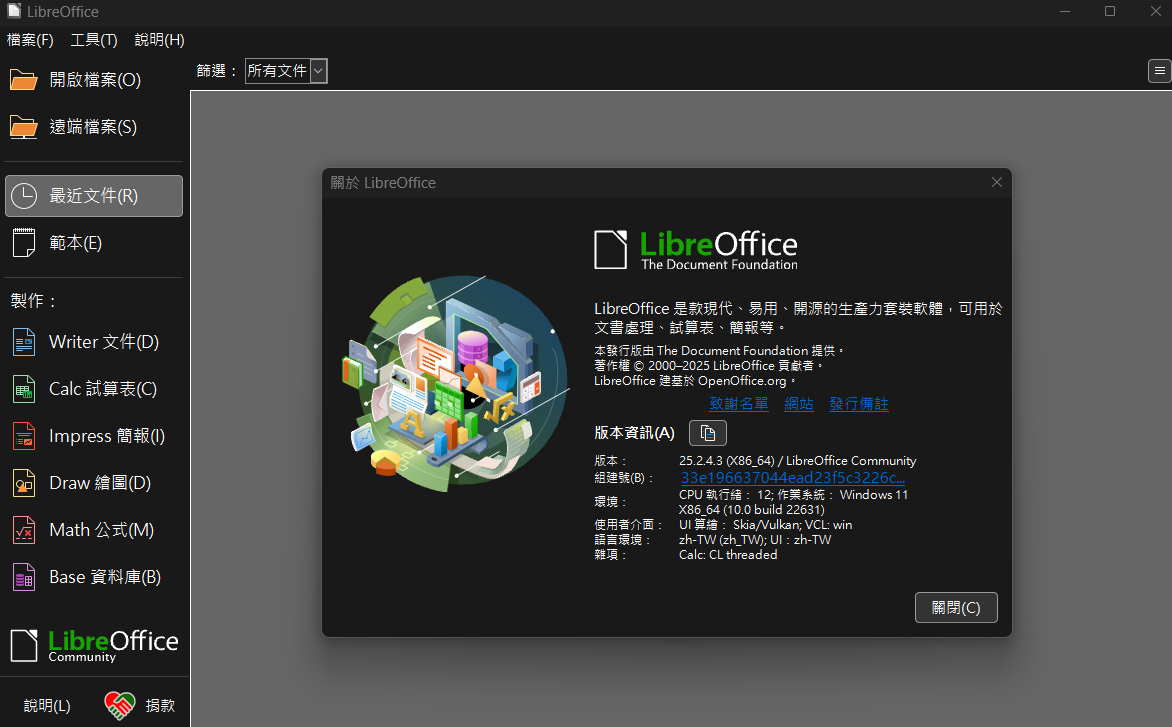The image size is (1172, 727).
Task: Click the Base database icon
Action: (24, 578)
